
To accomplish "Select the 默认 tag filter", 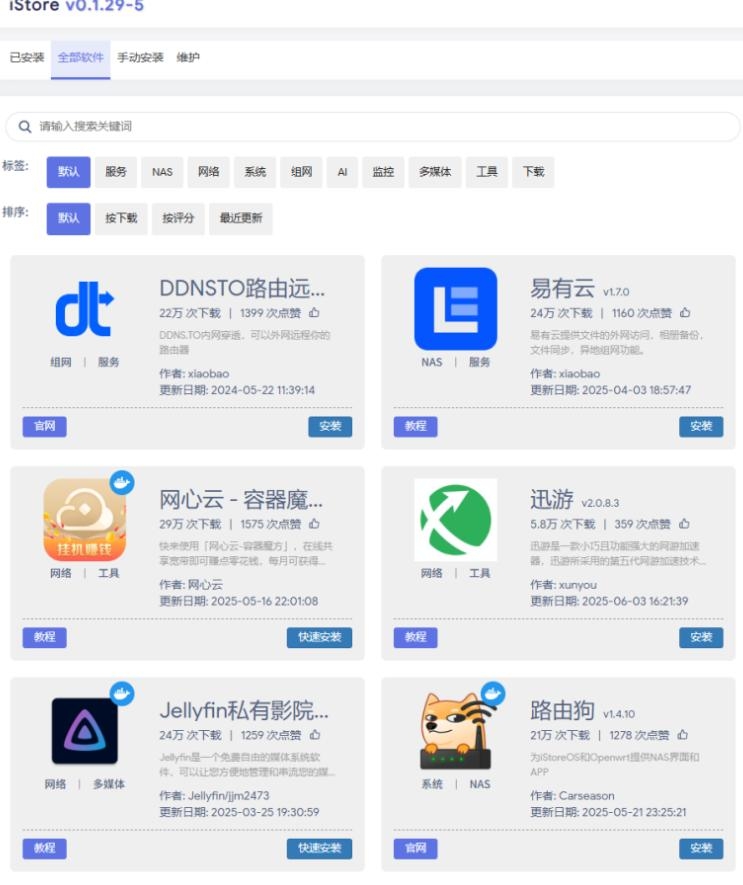I will click(x=68, y=172).
